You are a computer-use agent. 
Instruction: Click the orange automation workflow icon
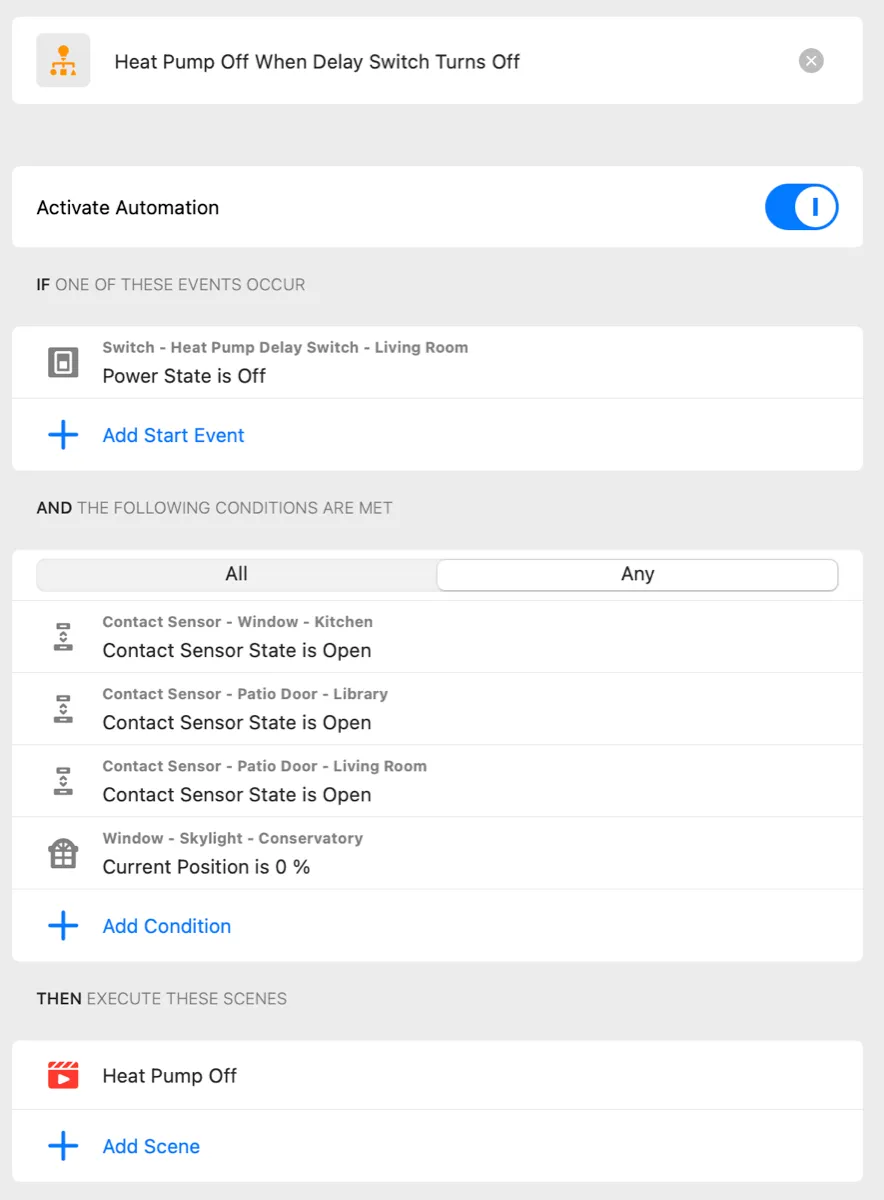pos(63,61)
